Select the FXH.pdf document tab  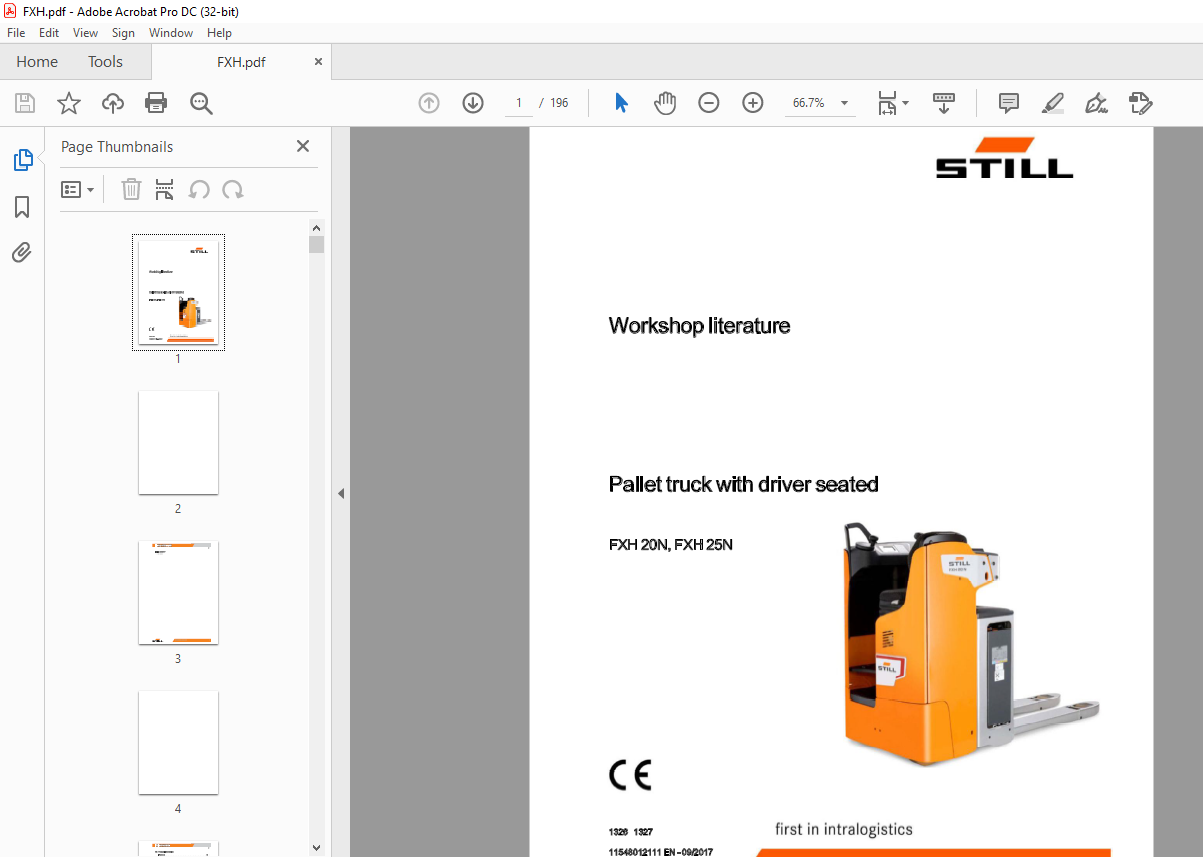(x=241, y=62)
